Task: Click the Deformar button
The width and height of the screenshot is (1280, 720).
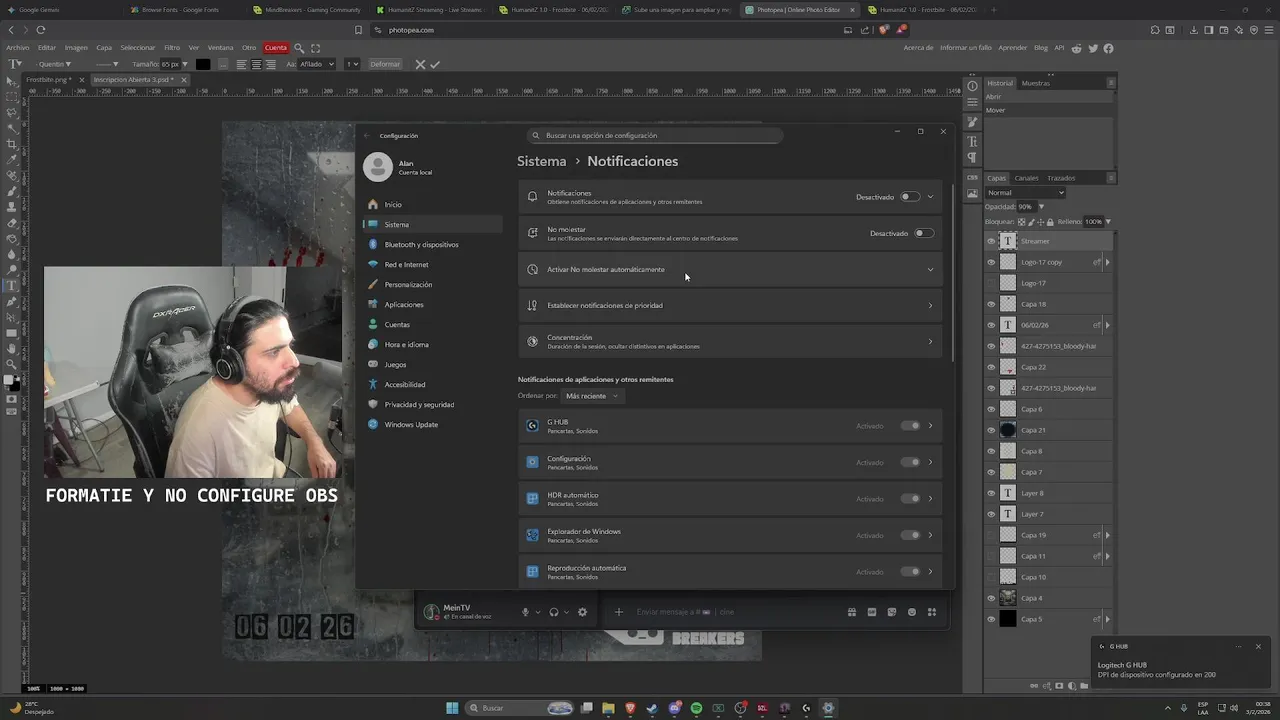Action: click(x=385, y=64)
